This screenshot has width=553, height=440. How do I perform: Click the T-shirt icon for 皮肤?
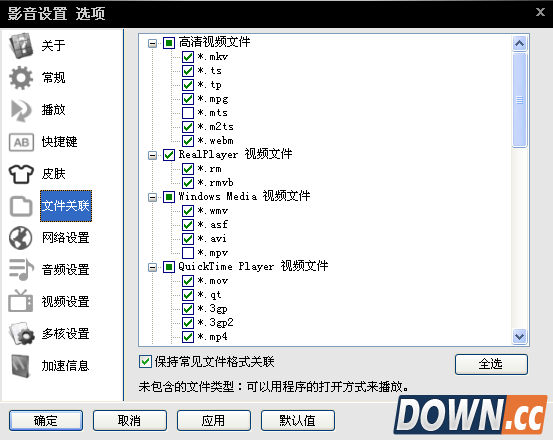[21, 174]
